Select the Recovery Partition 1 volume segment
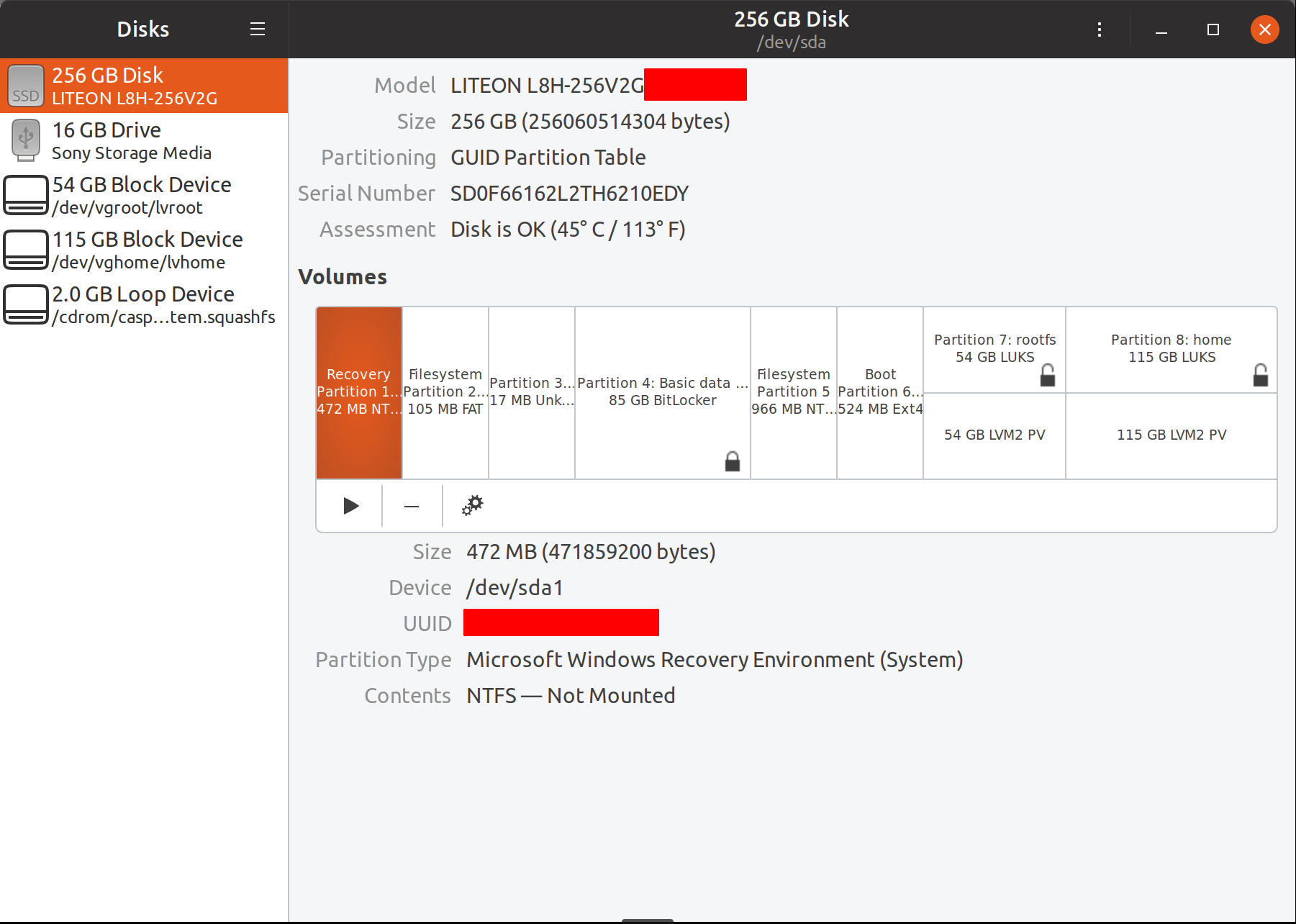 pyautogui.click(x=358, y=392)
